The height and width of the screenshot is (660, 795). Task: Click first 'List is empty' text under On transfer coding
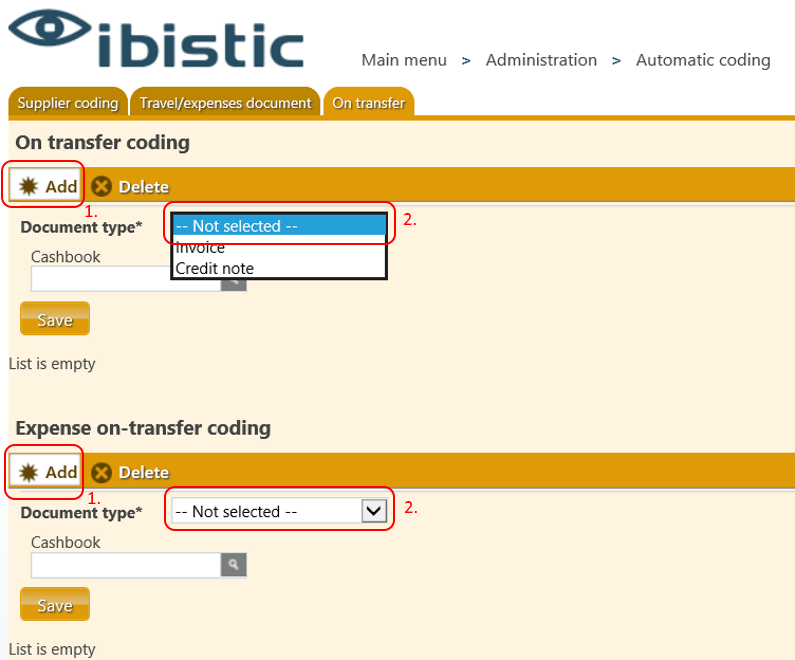click(x=52, y=364)
